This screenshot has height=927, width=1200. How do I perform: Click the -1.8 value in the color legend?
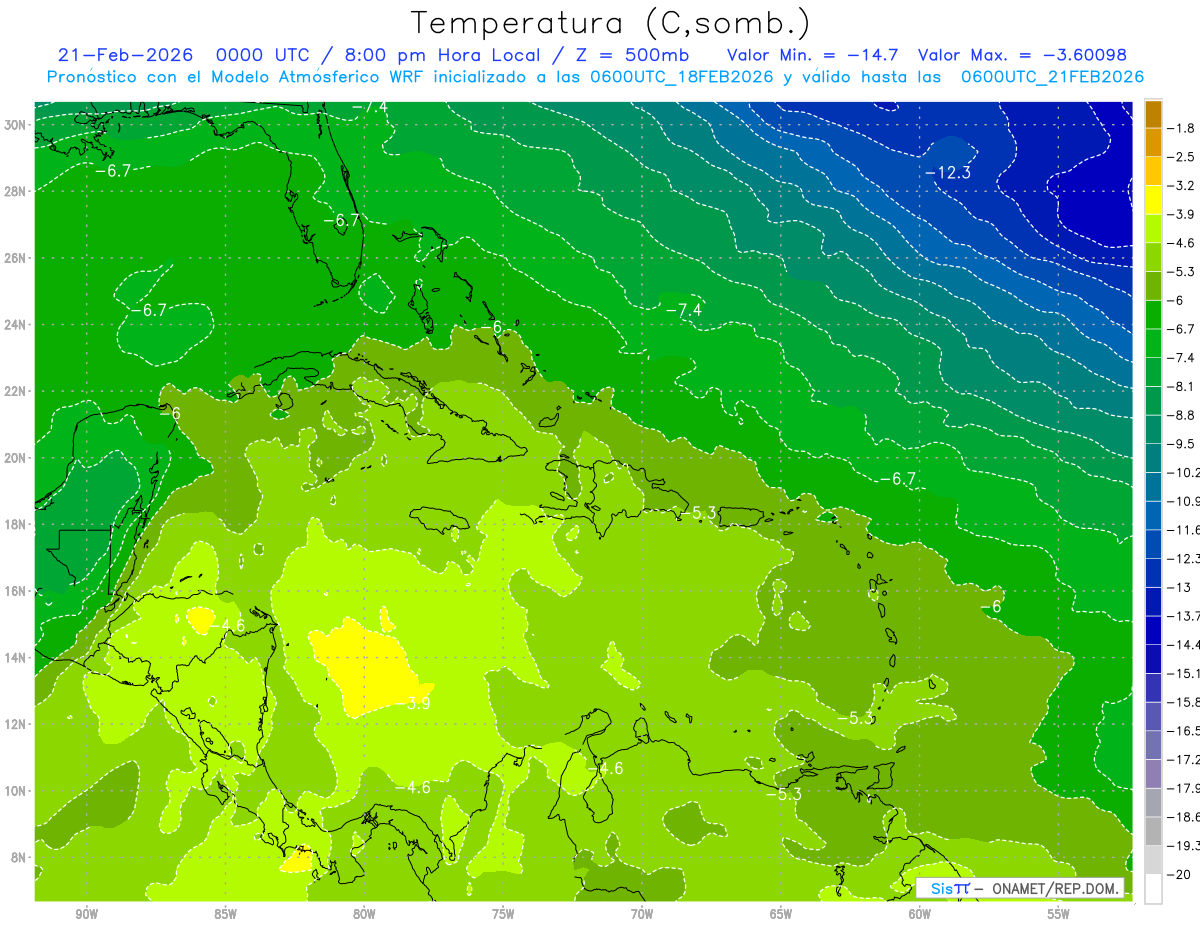1182,128
